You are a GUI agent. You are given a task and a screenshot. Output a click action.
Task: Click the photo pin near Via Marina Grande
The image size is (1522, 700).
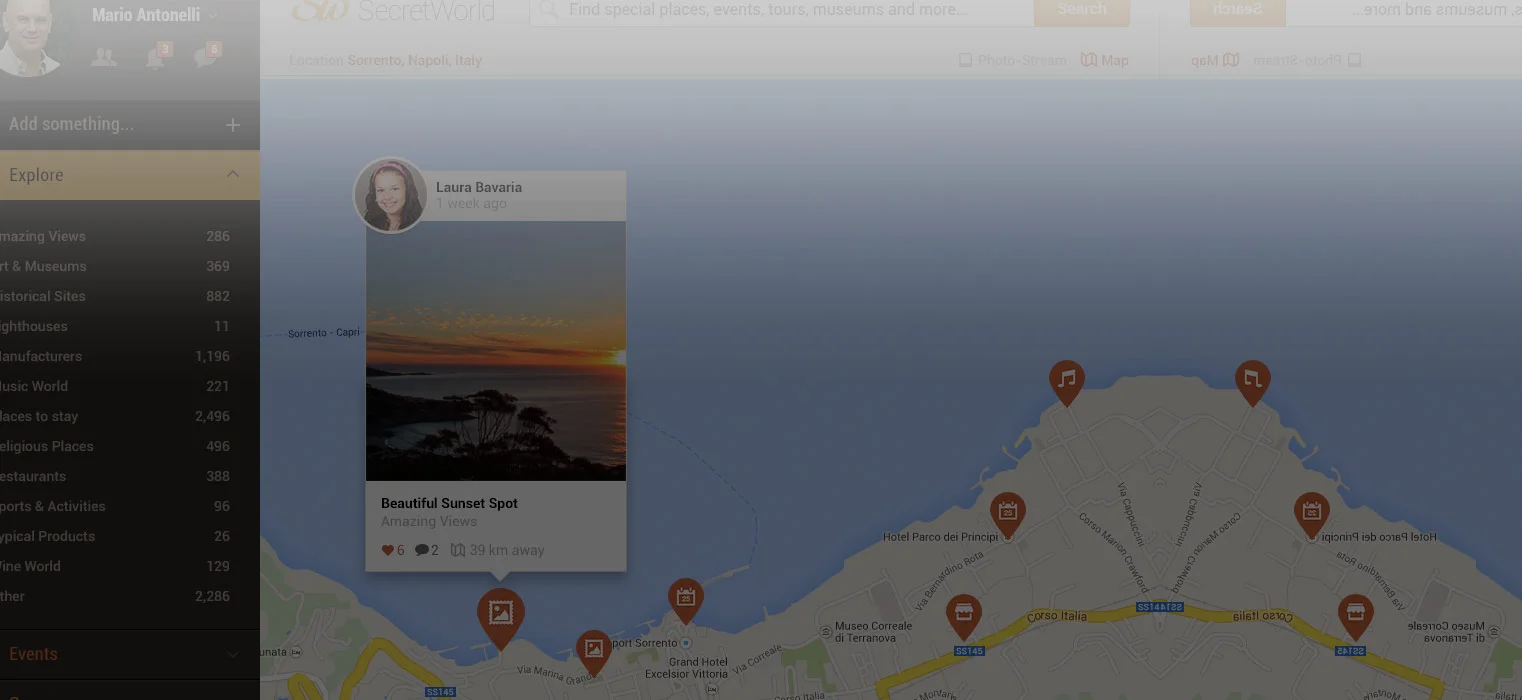(x=593, y=652)
